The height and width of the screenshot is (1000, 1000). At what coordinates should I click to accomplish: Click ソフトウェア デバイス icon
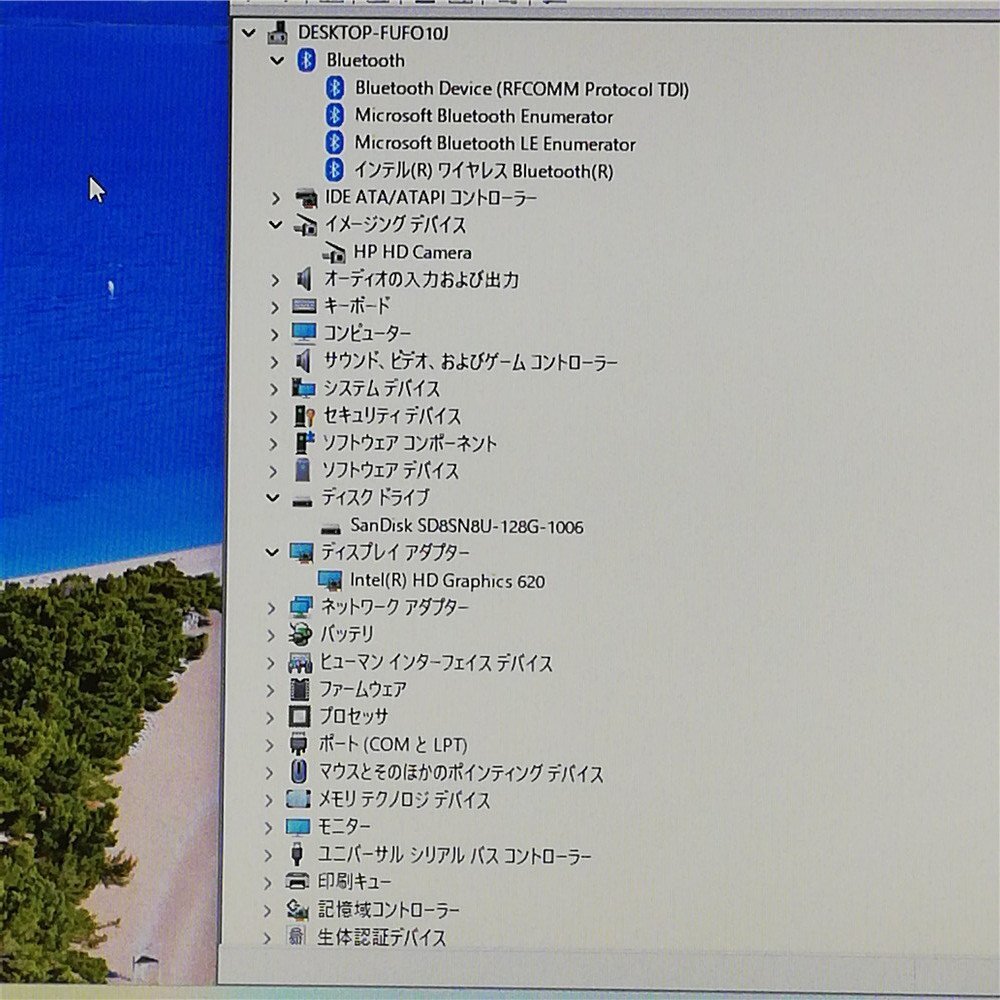[302, 470]
